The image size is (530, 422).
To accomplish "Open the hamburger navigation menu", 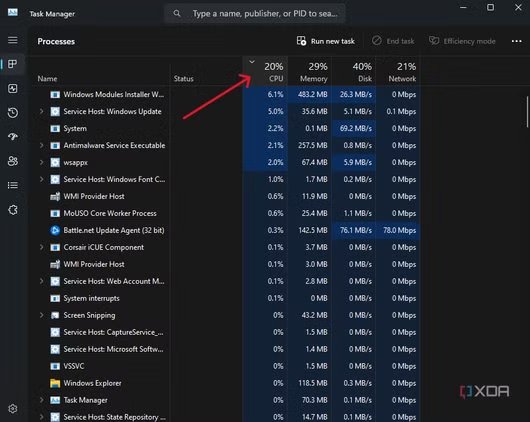I will click(x=13, y=40).
